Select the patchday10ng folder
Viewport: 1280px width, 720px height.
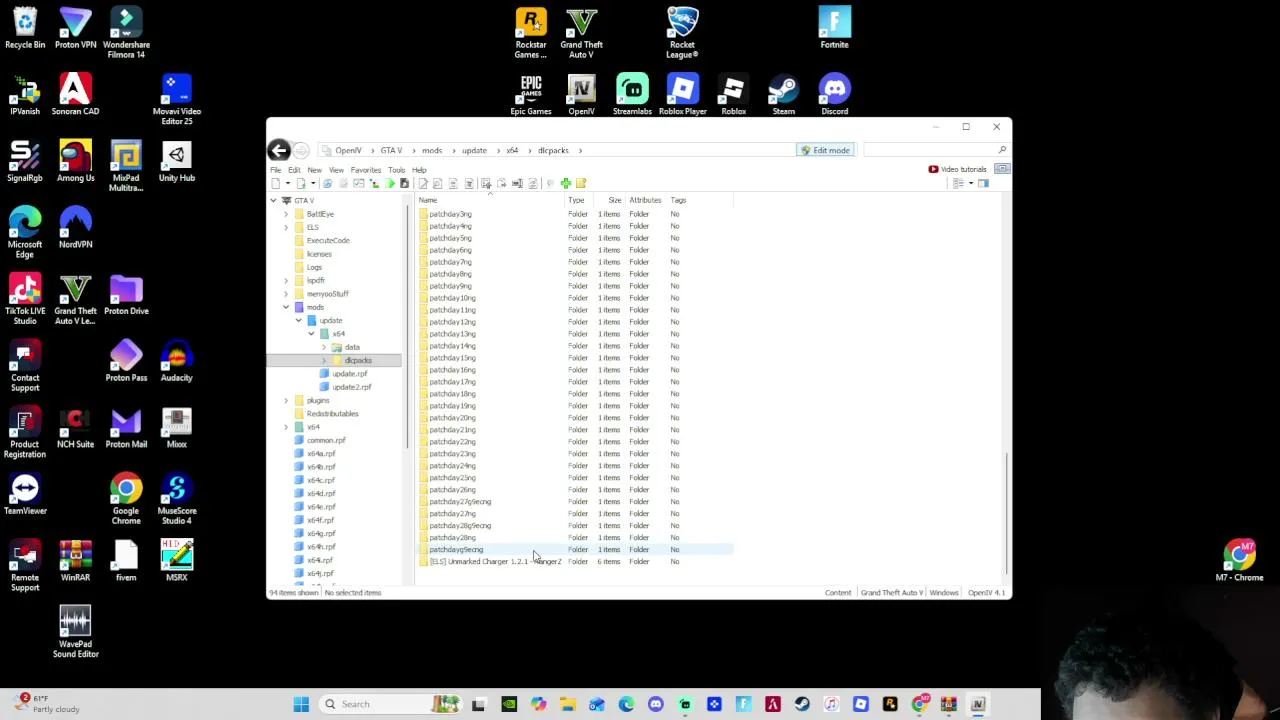[452, 298]
